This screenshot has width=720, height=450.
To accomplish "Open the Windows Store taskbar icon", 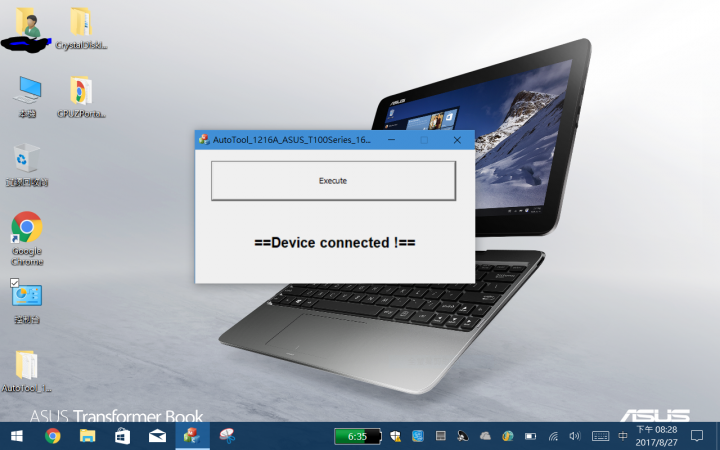I will pyautogui.click(x=122, y=436).
